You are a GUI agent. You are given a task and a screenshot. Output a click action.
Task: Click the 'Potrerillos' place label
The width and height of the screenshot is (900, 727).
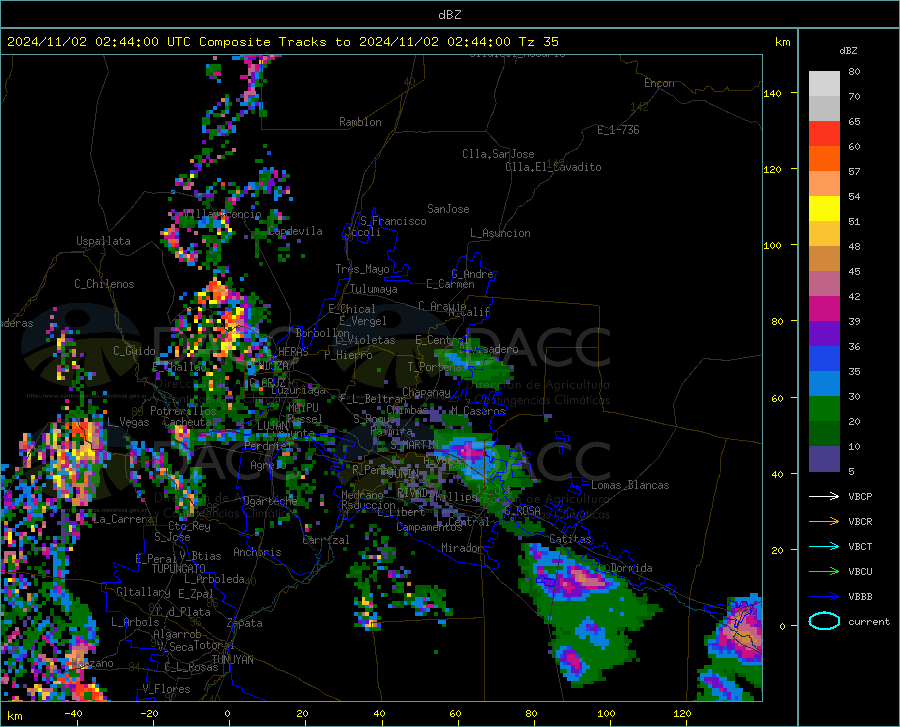(x=183, y=411)
